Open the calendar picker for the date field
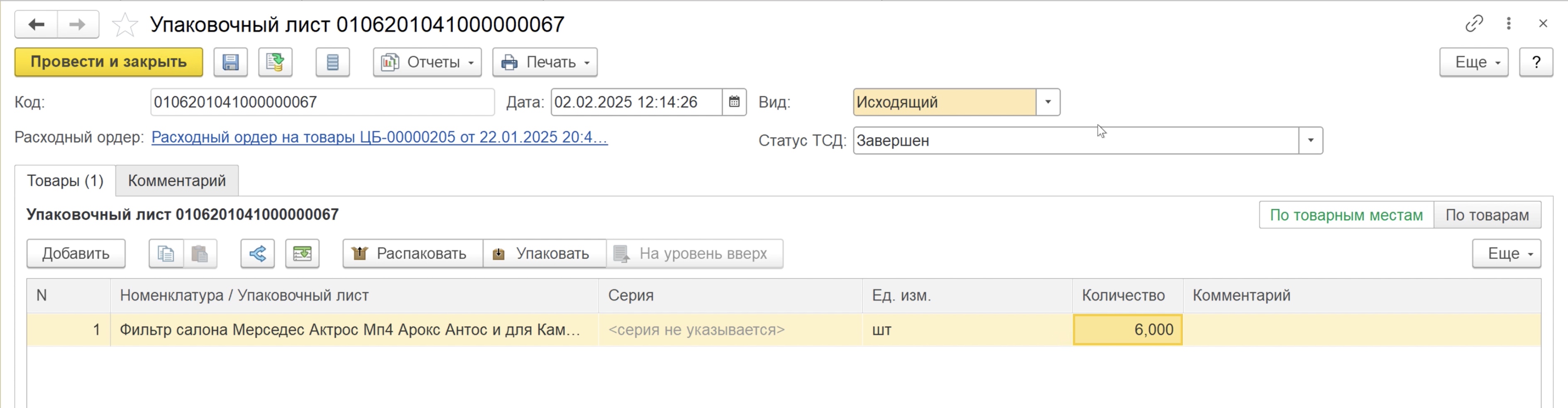 click(734, 102)
